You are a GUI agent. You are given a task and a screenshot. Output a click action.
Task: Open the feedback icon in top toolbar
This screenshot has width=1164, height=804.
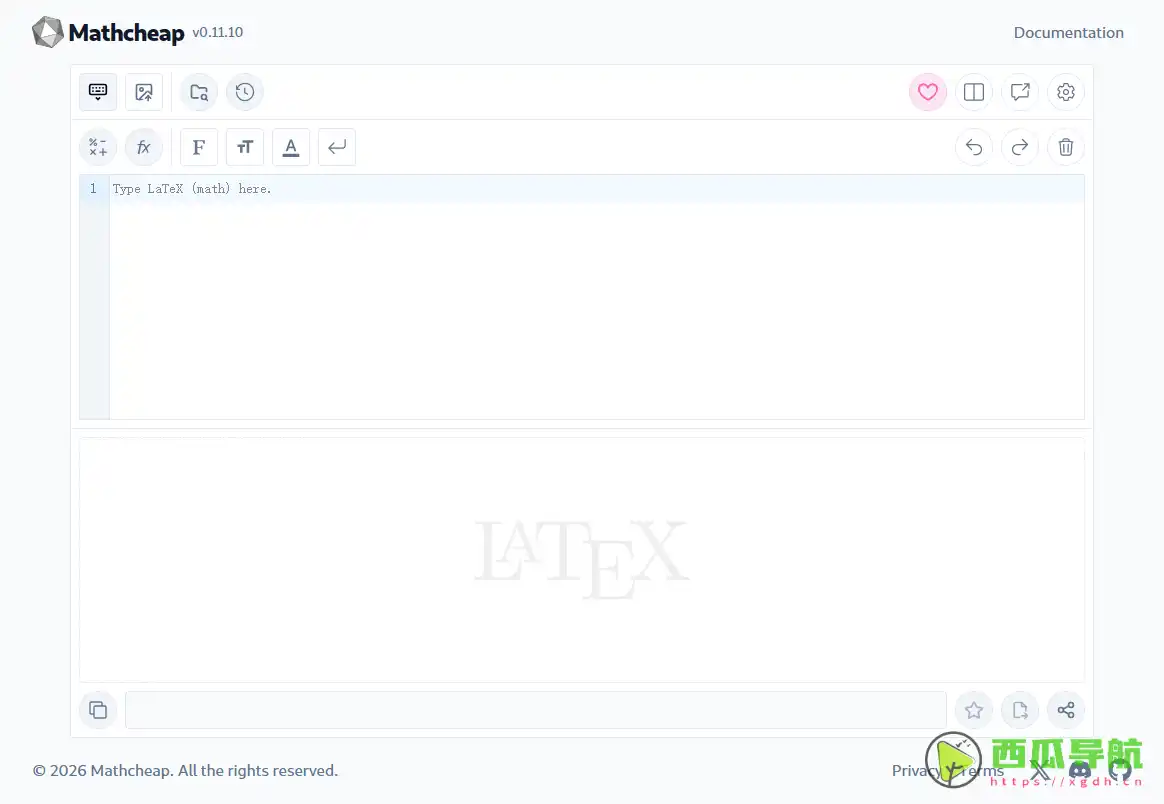[x=1020, y=92]
